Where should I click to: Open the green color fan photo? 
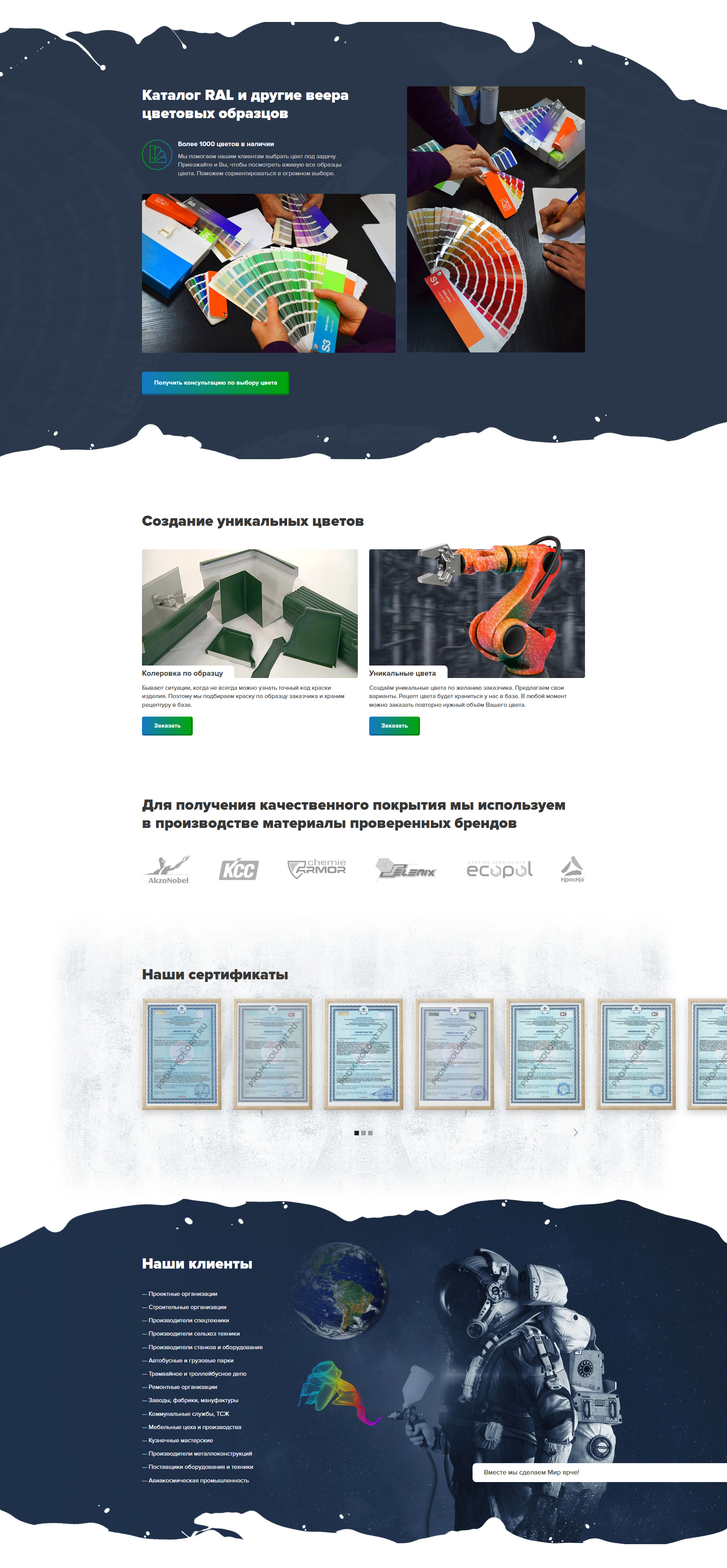pos(268,273)
